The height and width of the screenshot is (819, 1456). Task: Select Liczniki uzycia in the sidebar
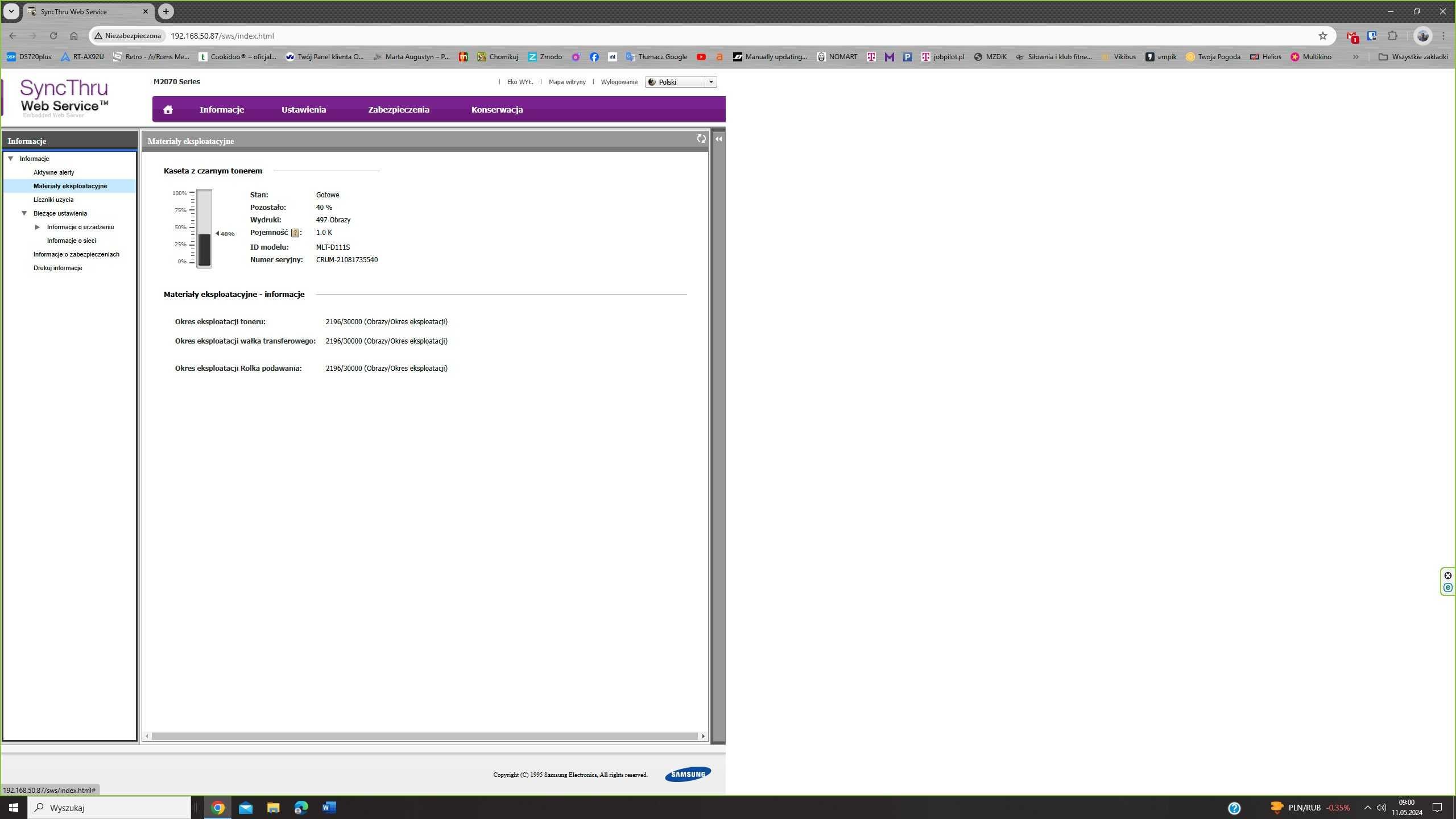(53, 200)
